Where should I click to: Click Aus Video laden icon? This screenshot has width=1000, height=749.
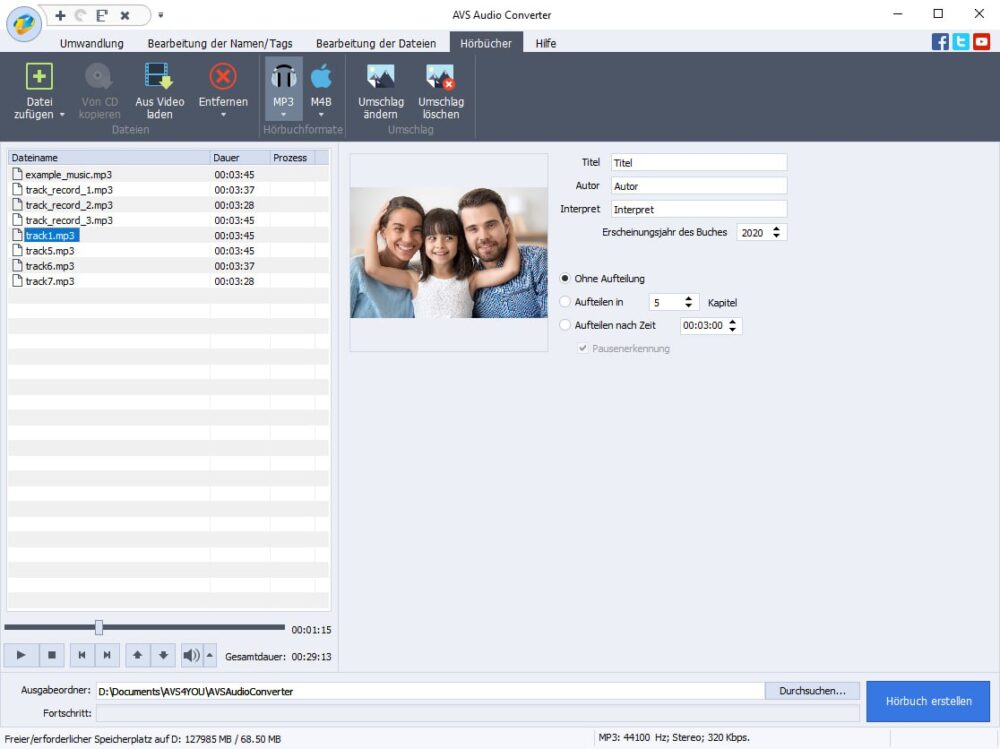point(159,77)
